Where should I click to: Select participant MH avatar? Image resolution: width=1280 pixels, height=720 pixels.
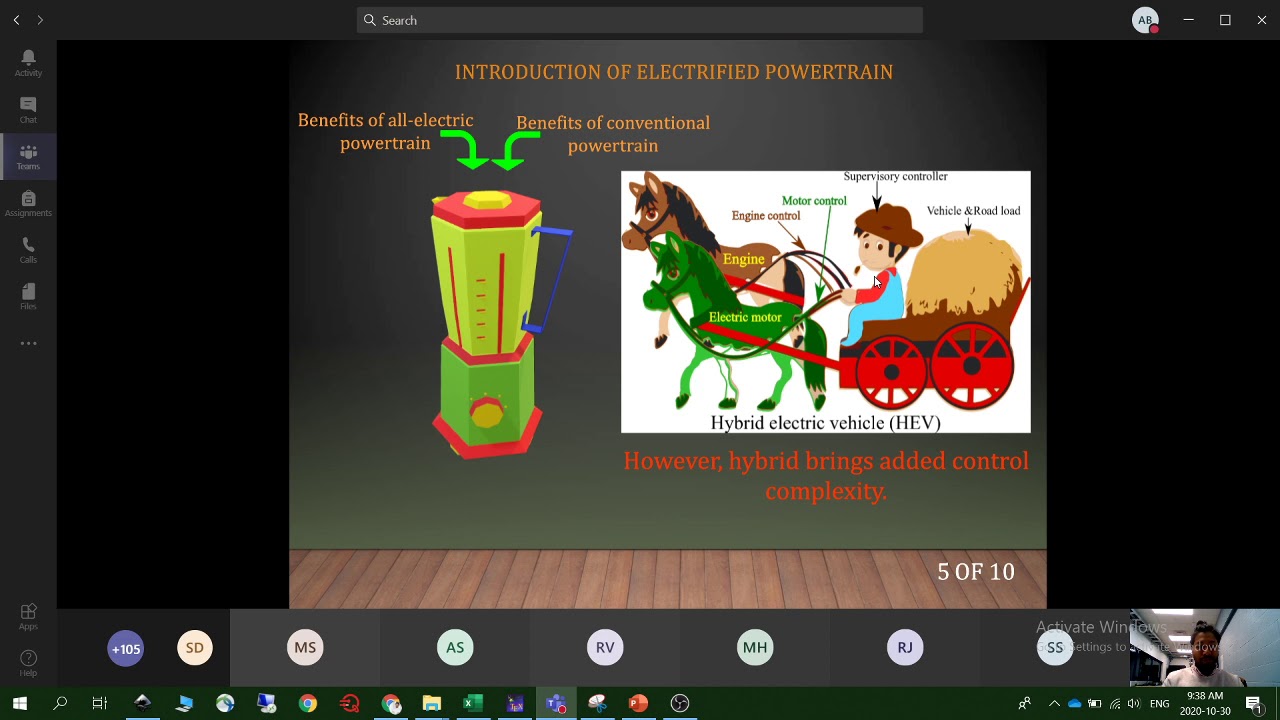[755, 648]
